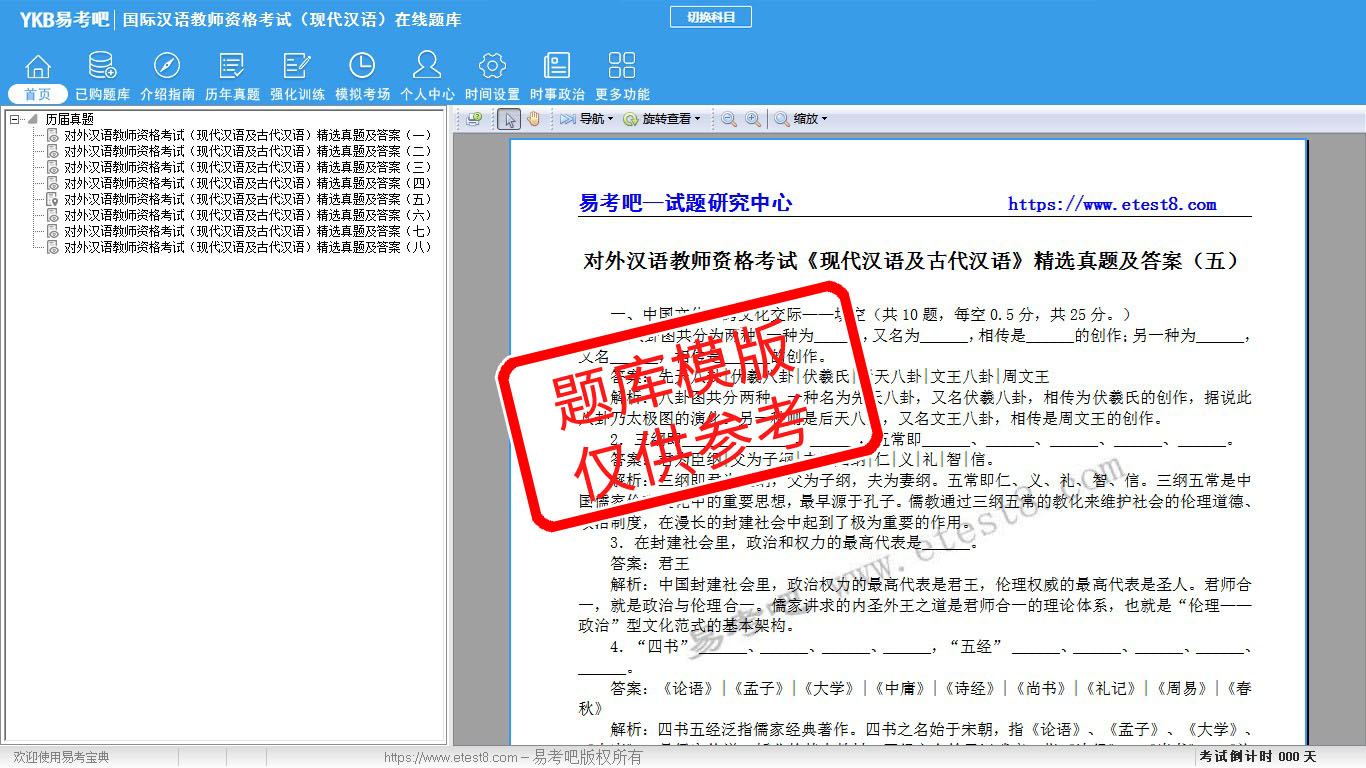
Task: Open the 介绍指南 compass guide icon
Action: 167,77
